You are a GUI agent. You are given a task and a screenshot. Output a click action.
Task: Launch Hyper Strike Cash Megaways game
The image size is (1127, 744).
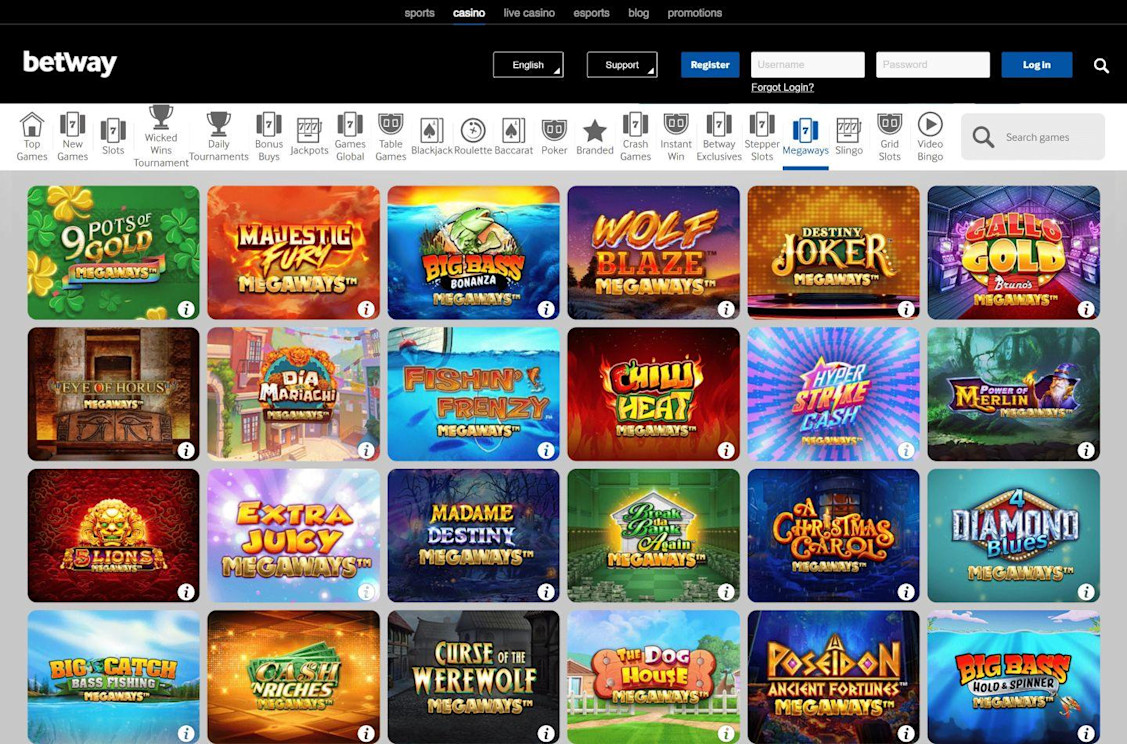pyautogui.click(x=834, y=394)
